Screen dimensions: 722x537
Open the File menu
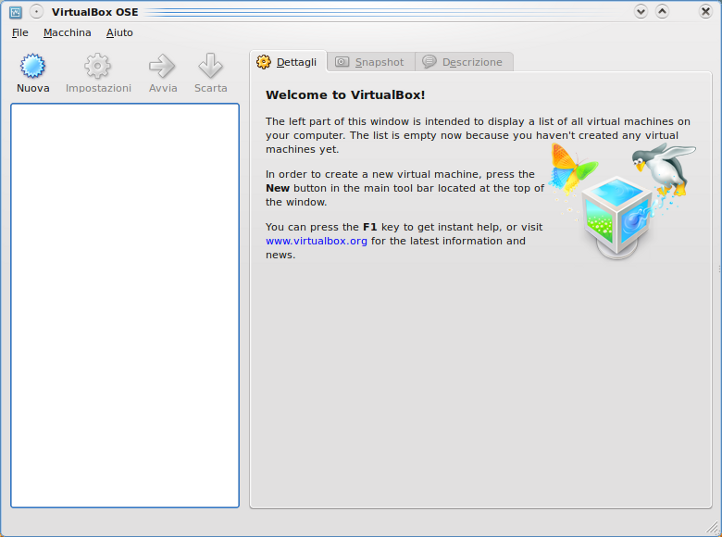[x=20, y=33]
